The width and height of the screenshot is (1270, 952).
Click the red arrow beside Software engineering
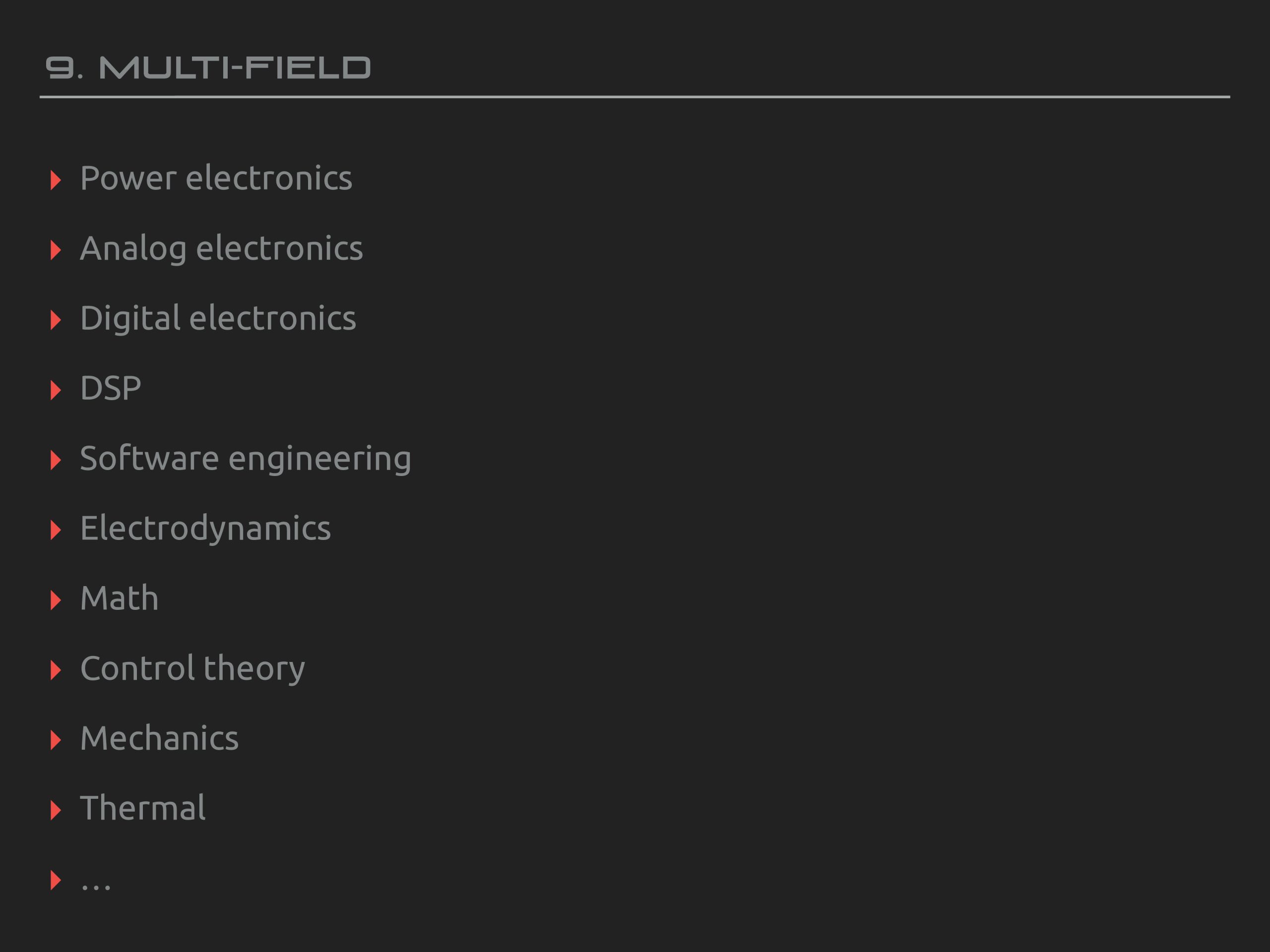pos(56,460)
